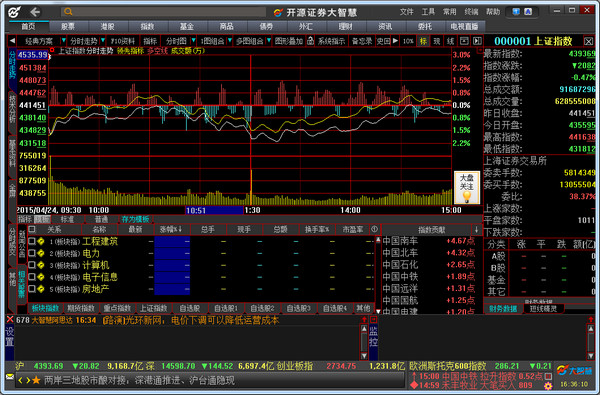This screenshot has width=600, height=395.
Task: Expand the 多图组合 dropdown arrow
Action: [x=269, y=40]
